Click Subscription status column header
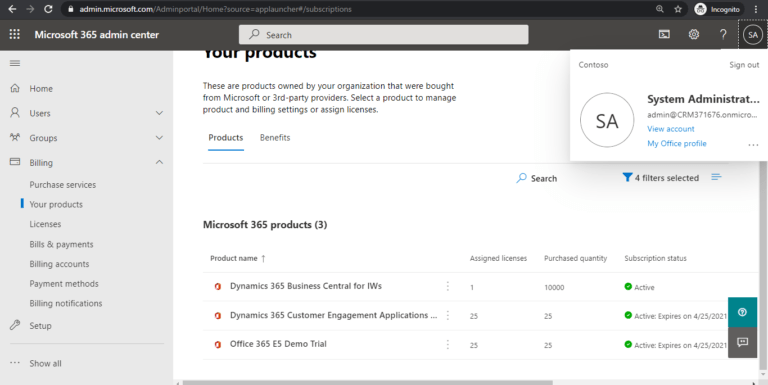 point(655,258)
